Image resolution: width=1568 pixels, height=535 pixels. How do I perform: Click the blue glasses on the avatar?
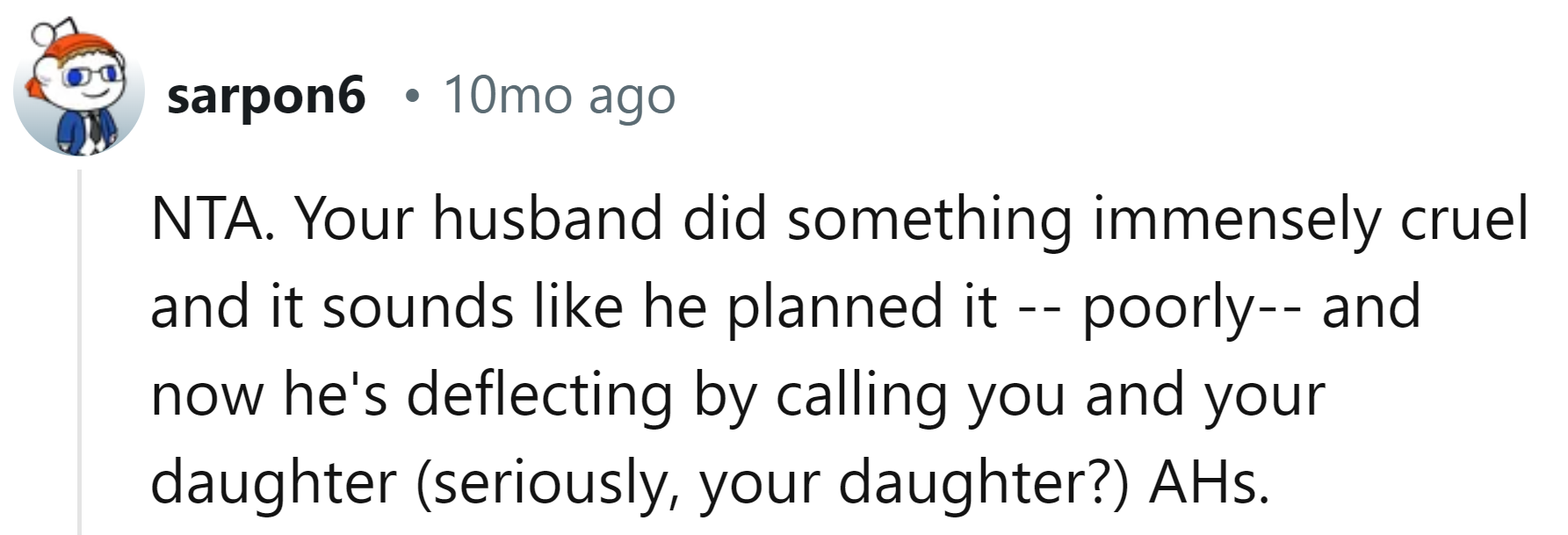pyautogui.click(x=90, y=76)
